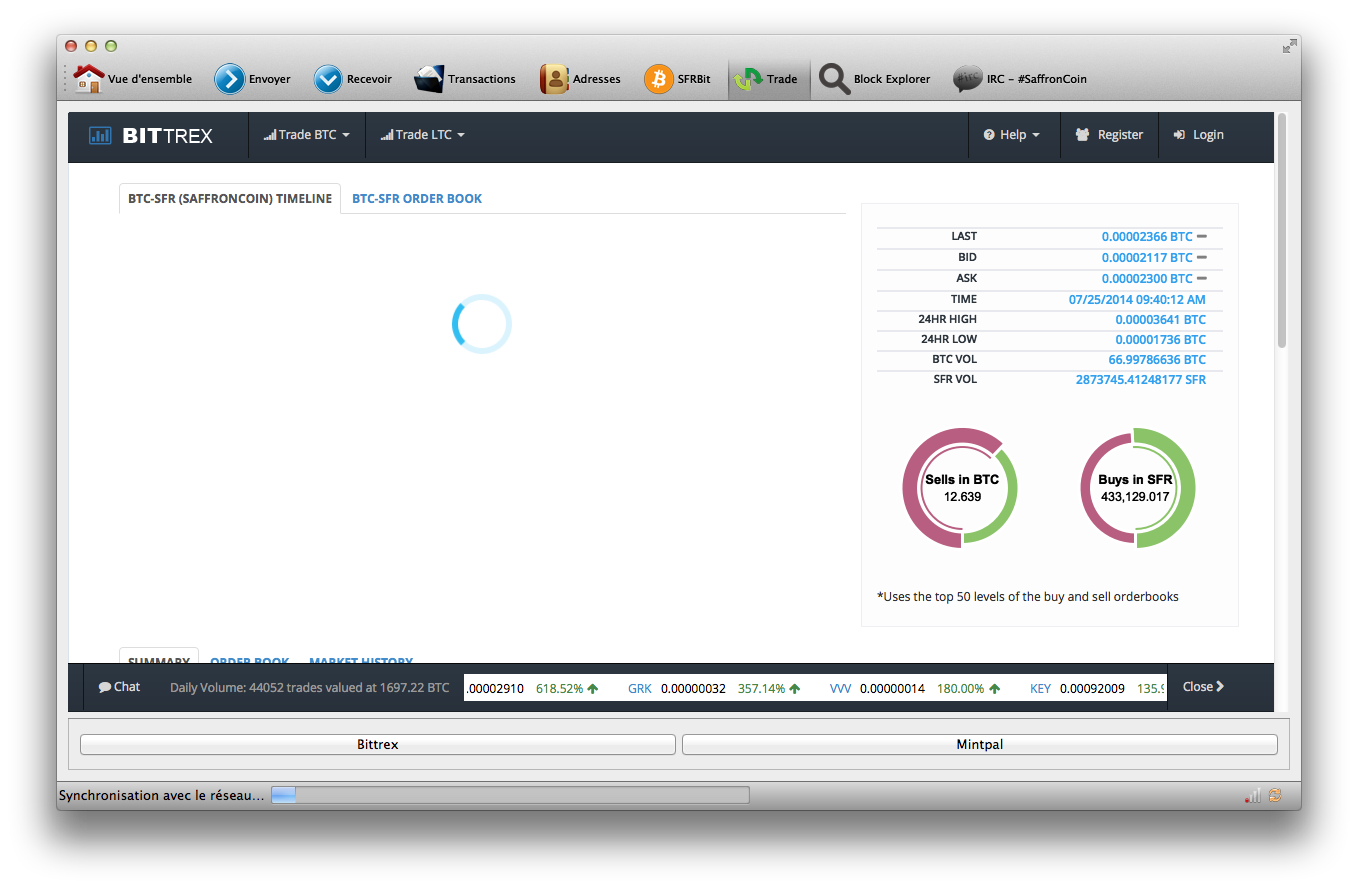Viewport: 1358px width, 889px height.
Task: Click the Bittrex logo
Action: pyautogui.click(x=151, y=135)
